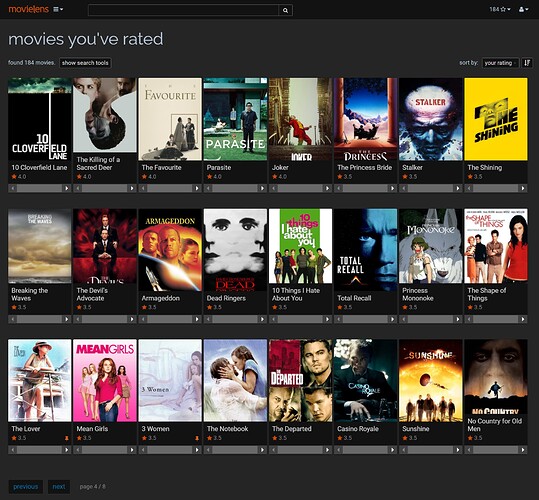This screenshot has height=500, width=539.
Task: Click right scroll arrow under Dead Ringers
Action: point(262,319)
